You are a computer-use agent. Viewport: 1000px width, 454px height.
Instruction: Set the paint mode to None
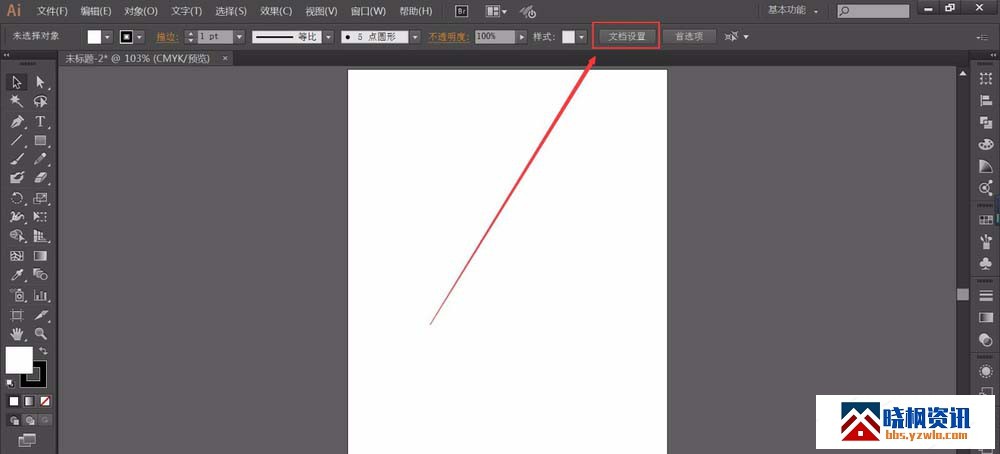click(43, 401)
